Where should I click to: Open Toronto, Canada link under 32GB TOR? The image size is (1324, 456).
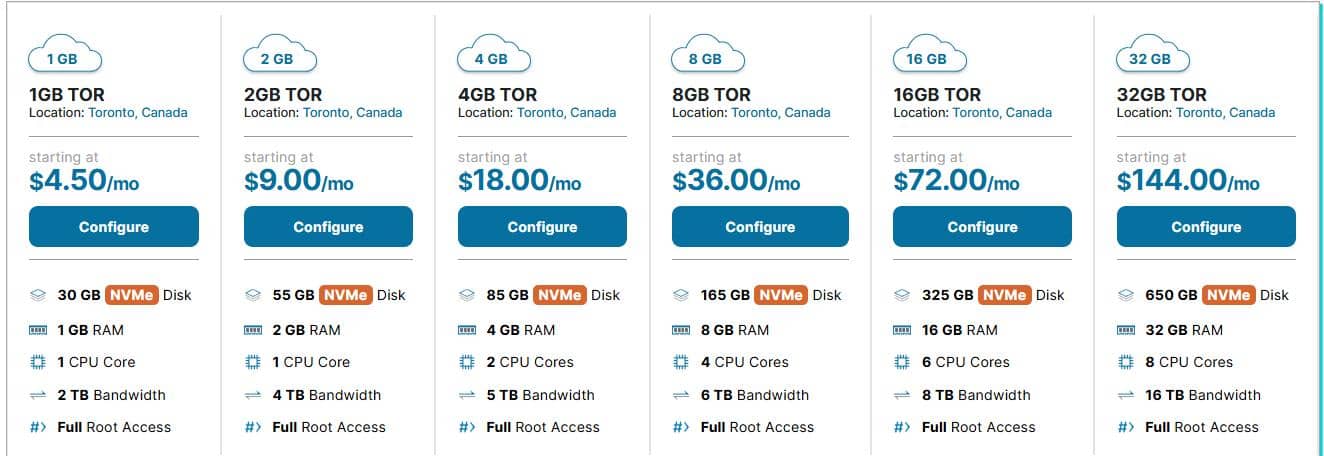[x=1225, y=113]
